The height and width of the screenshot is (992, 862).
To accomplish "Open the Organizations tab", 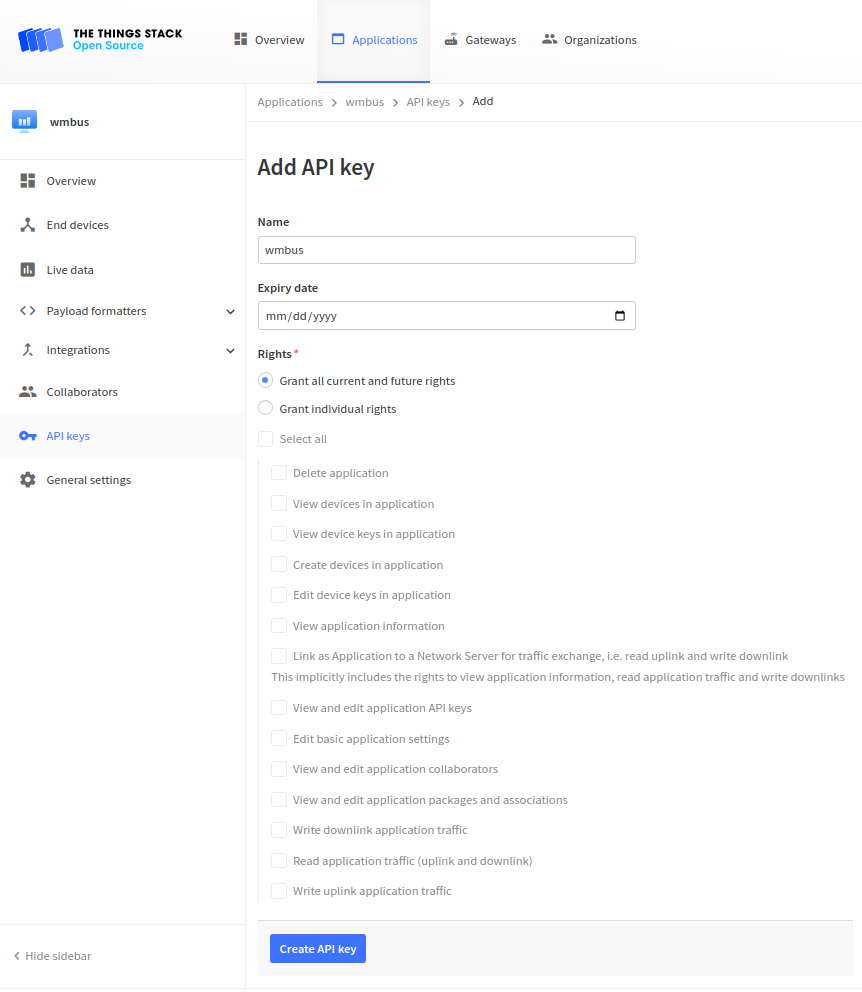I will (589, 40).
